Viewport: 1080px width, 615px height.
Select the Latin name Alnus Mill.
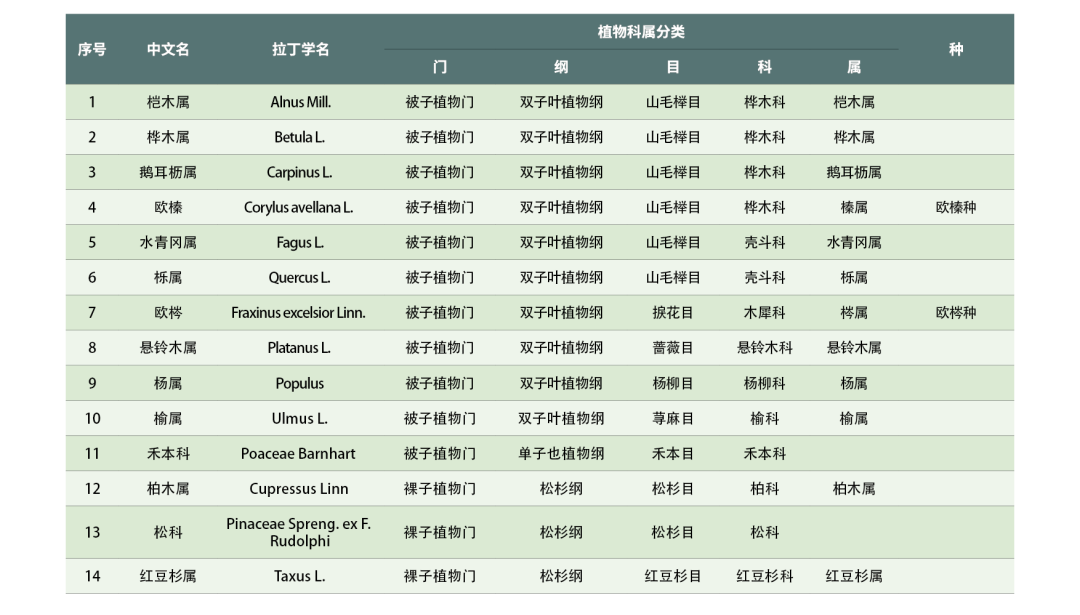coord(300,101)
